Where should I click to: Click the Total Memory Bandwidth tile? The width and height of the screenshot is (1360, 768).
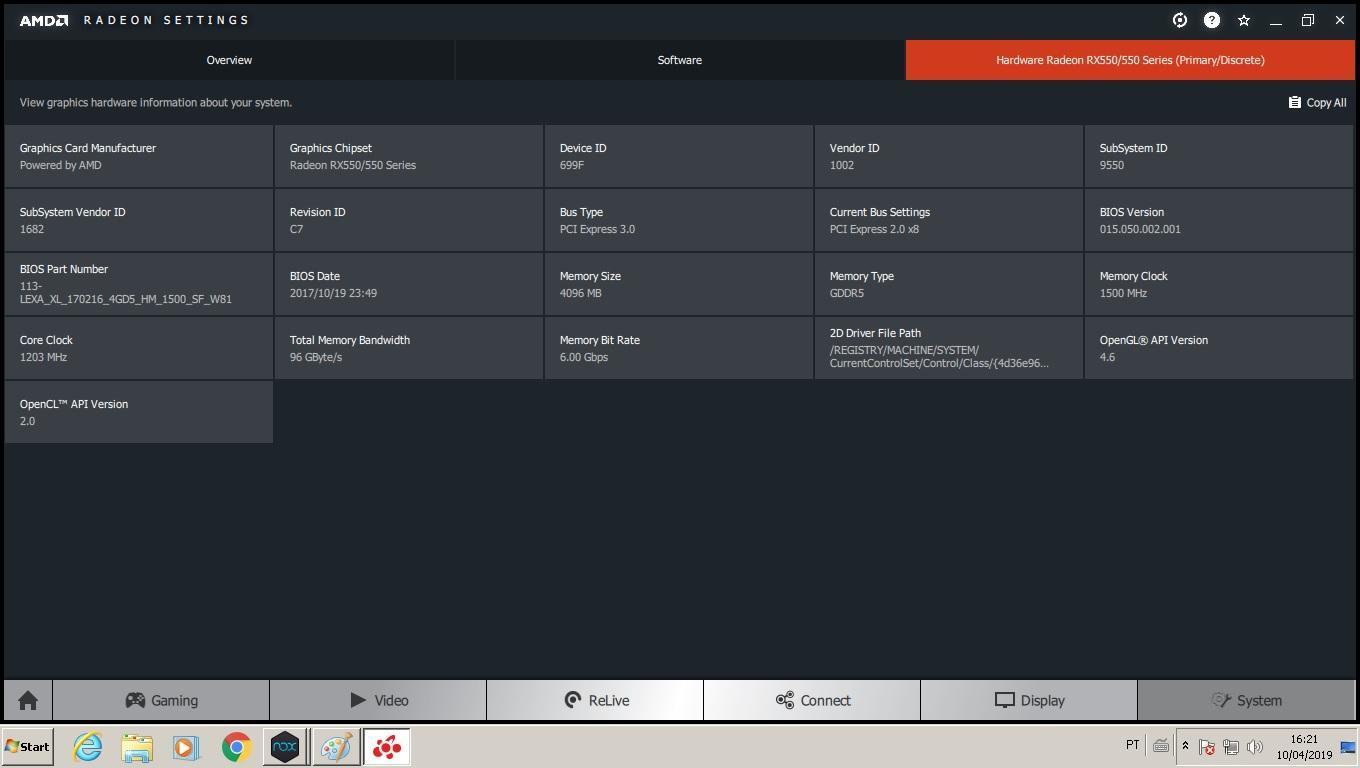[409, 348]
